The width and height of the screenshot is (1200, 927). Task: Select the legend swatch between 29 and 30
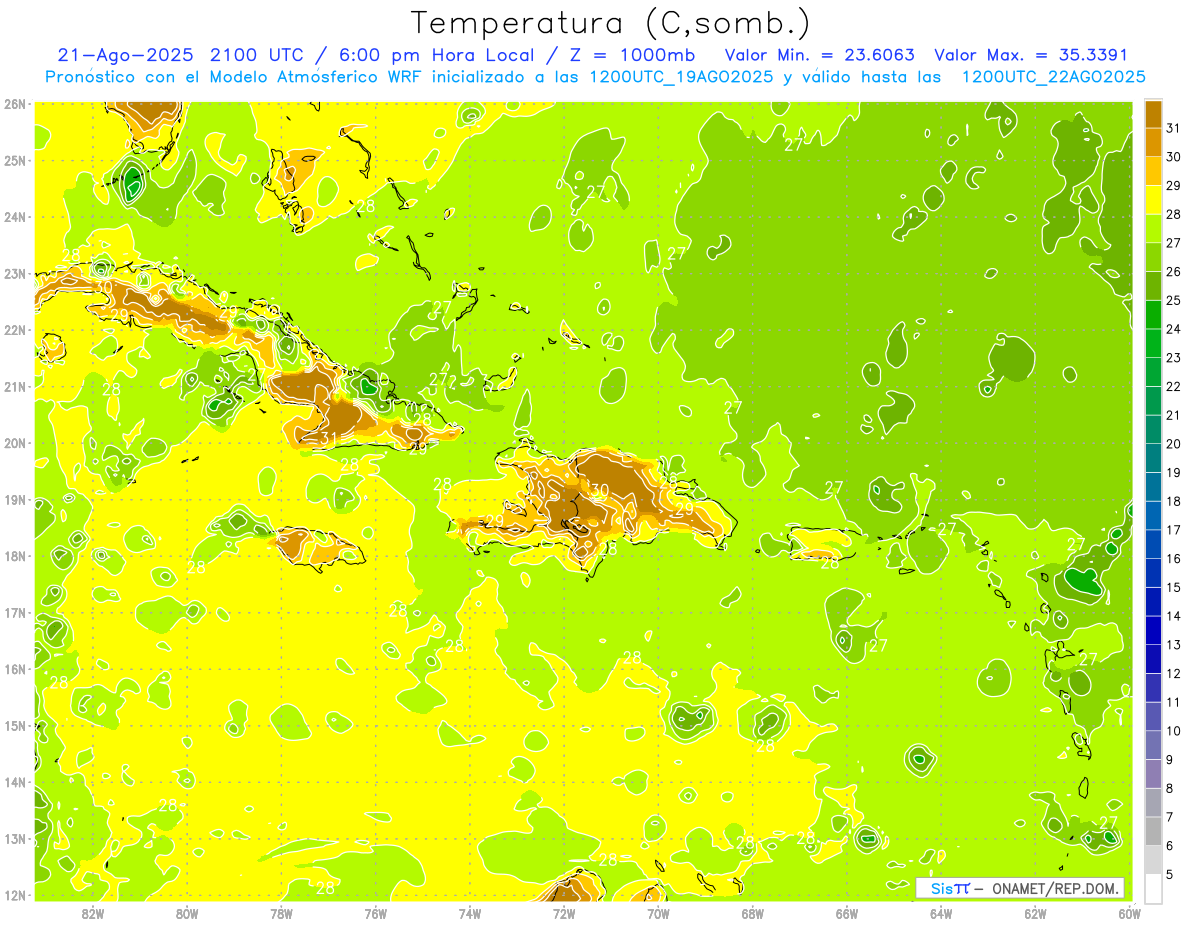(1153, 171)
